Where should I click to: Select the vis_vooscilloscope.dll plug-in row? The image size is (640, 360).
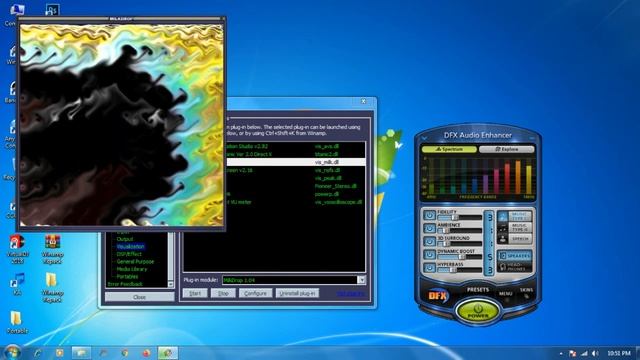point(296,202)
